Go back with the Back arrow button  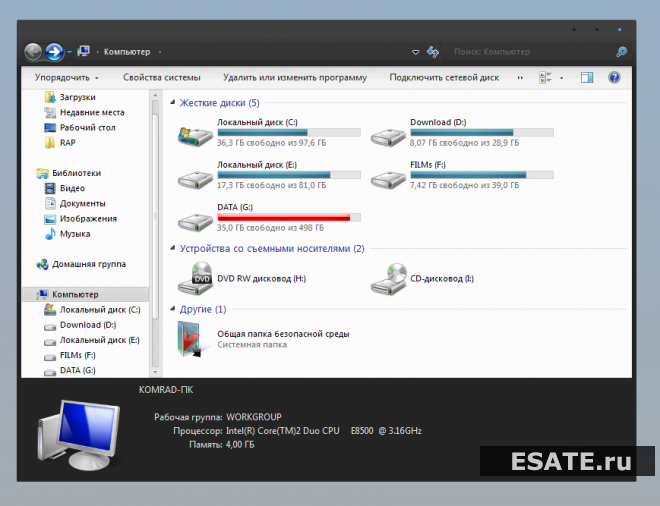(33, 52)
